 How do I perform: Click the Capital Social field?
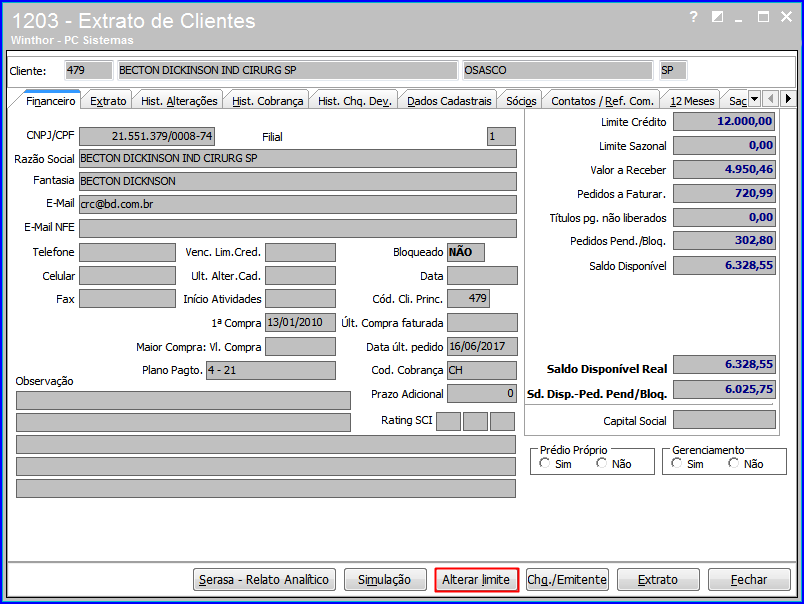coord(724,420)
